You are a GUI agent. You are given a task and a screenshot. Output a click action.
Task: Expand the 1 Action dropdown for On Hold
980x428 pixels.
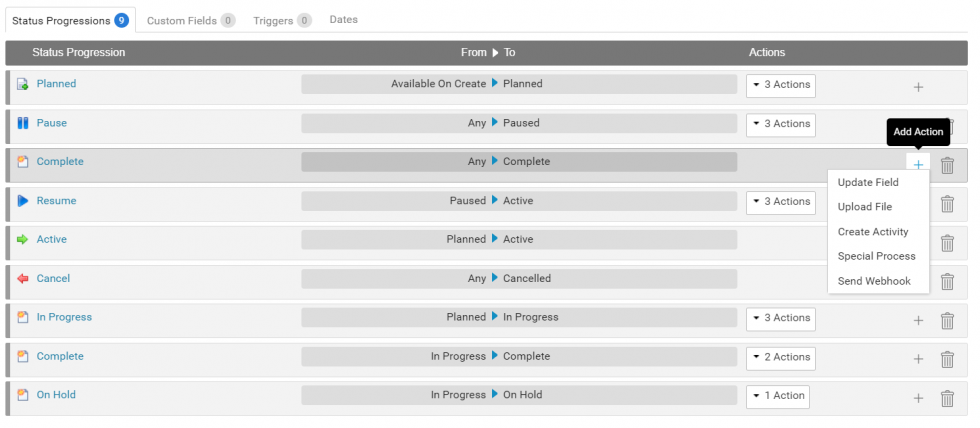tap(778, 396)
